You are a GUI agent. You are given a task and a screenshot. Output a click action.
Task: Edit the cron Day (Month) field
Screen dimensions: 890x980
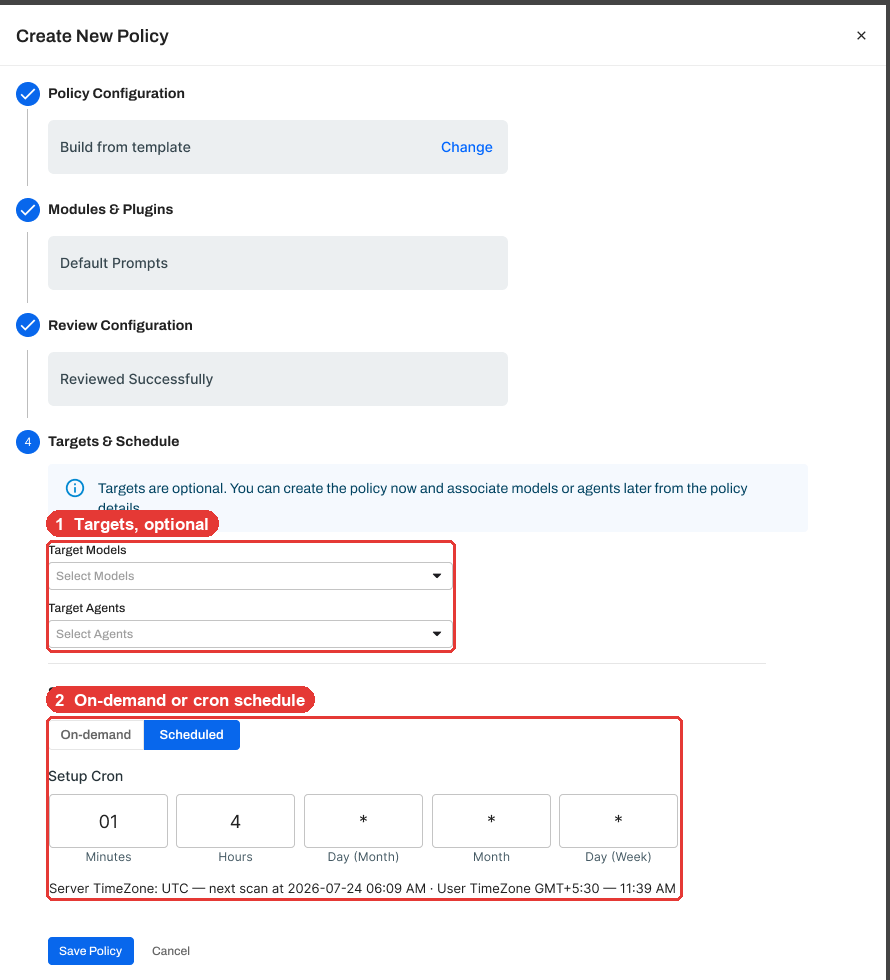click(x=363, y=821)
